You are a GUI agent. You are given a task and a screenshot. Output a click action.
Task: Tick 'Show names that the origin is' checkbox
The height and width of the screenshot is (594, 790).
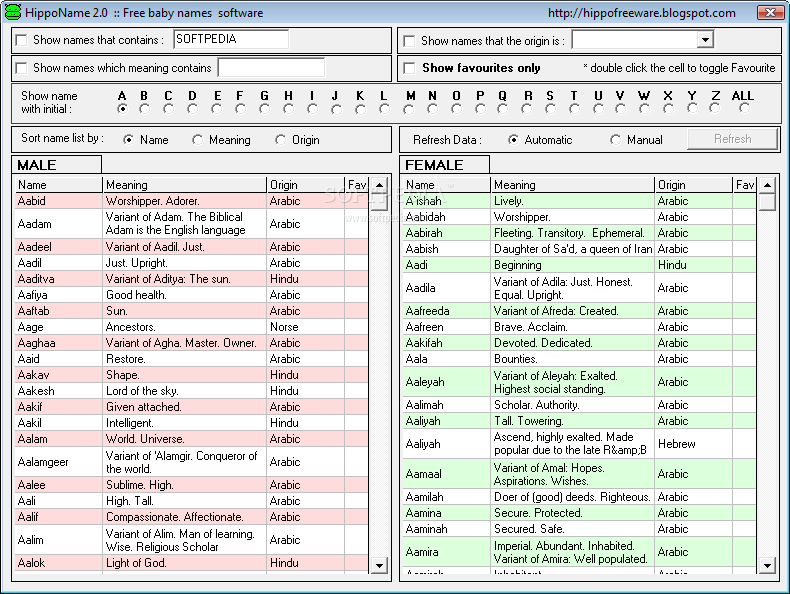click(x=409, y=41)
